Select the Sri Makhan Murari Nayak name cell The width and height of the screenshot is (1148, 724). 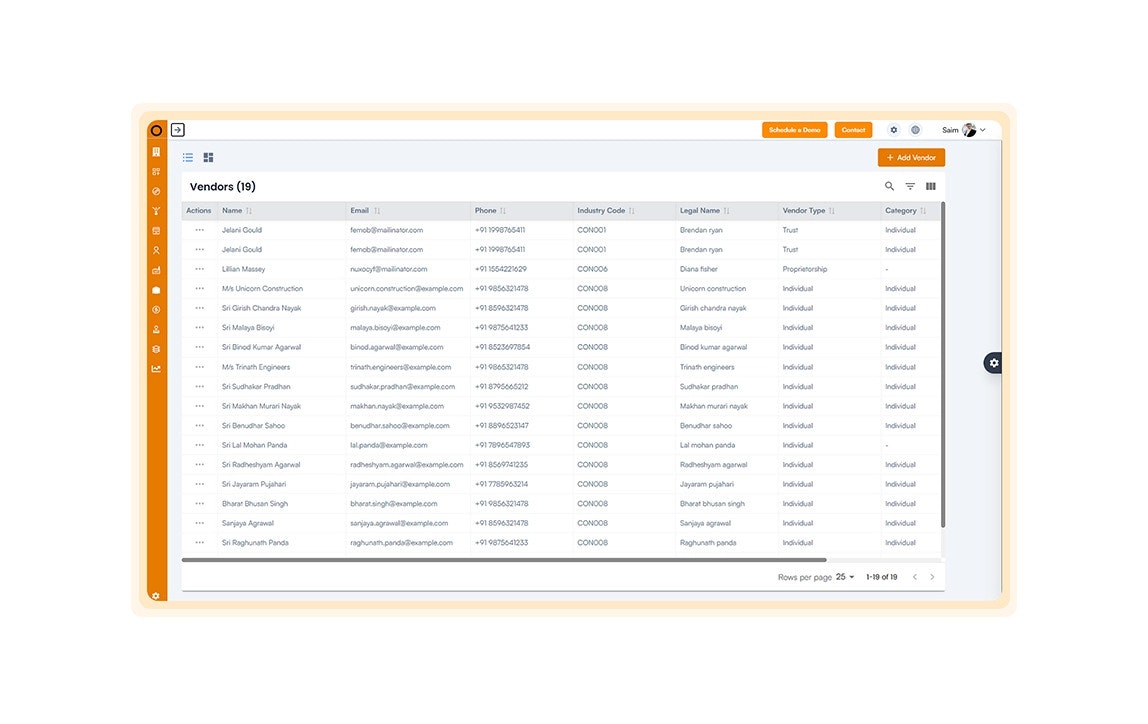click(261, 406)
